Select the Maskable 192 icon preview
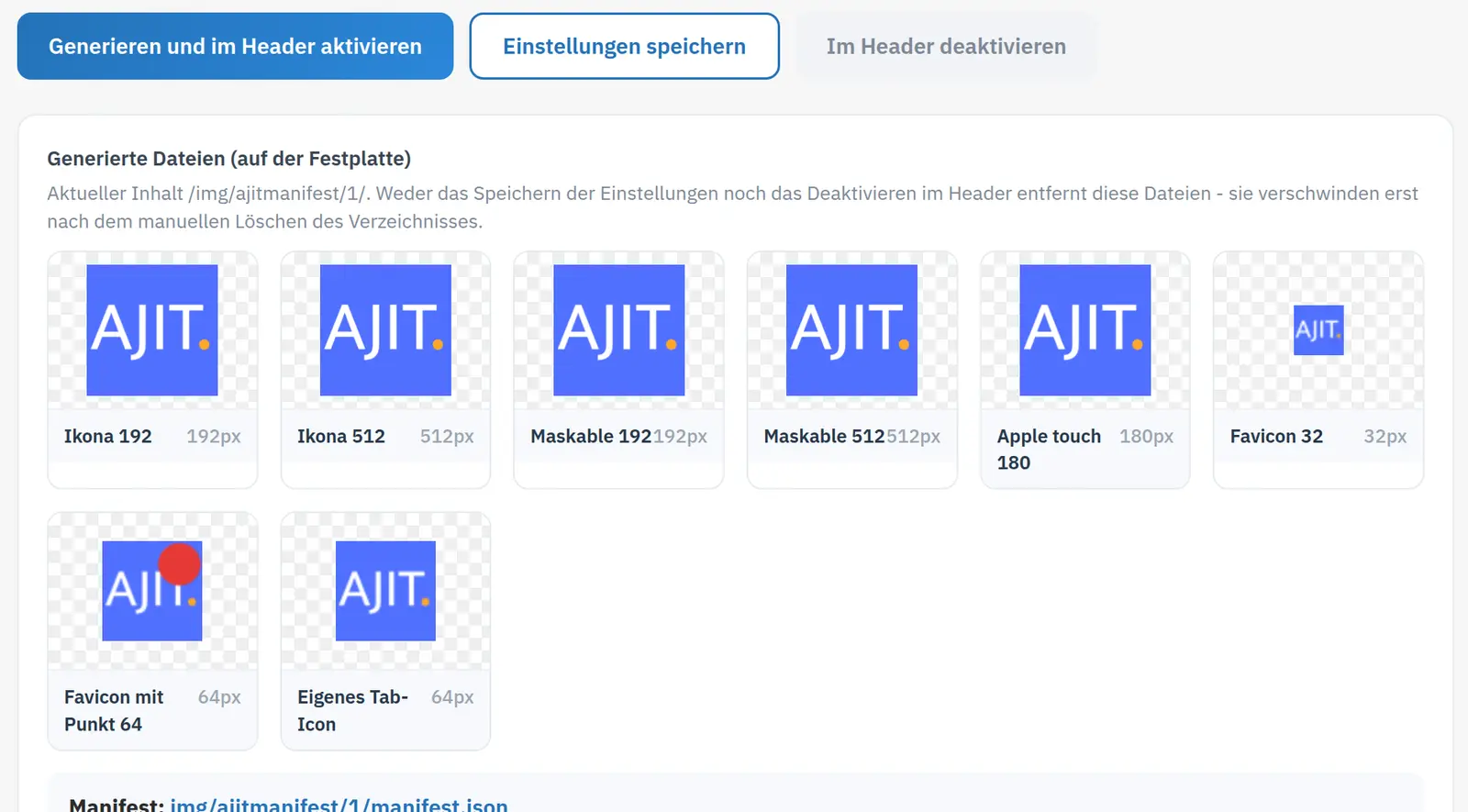Image resolution: width=1468 pixels, height=812 pixels. point(619,330)
